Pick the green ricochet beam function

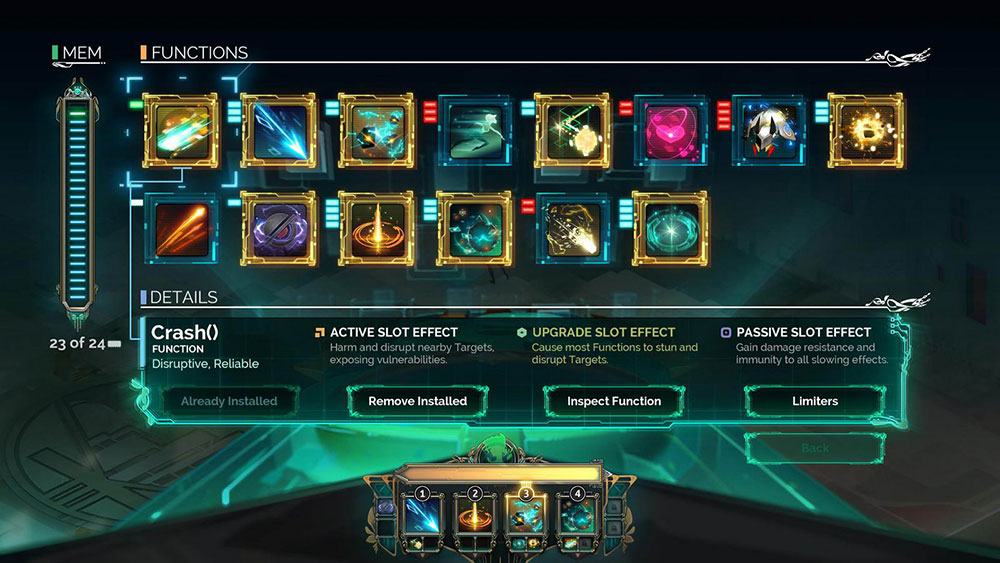point(572,131)
